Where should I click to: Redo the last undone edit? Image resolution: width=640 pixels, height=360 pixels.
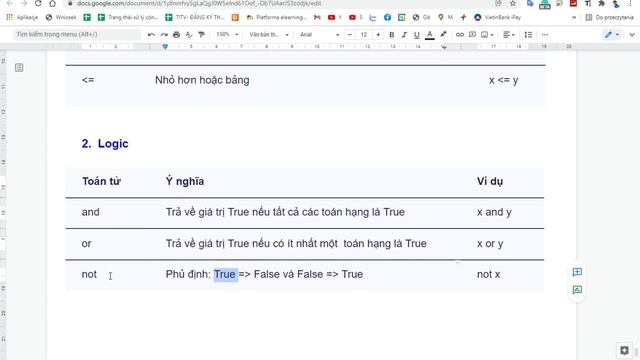click(164, 35)
